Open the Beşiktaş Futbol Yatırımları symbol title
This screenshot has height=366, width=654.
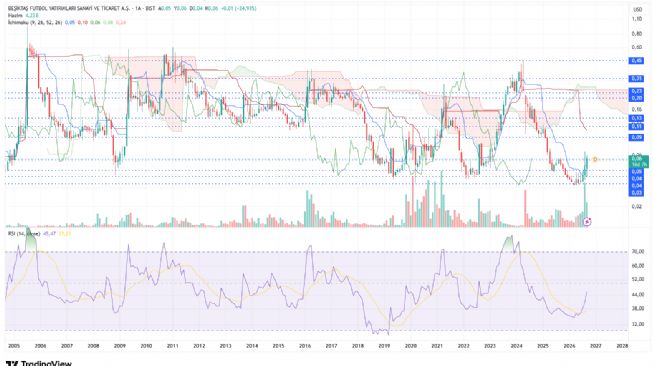coord(69,8)
